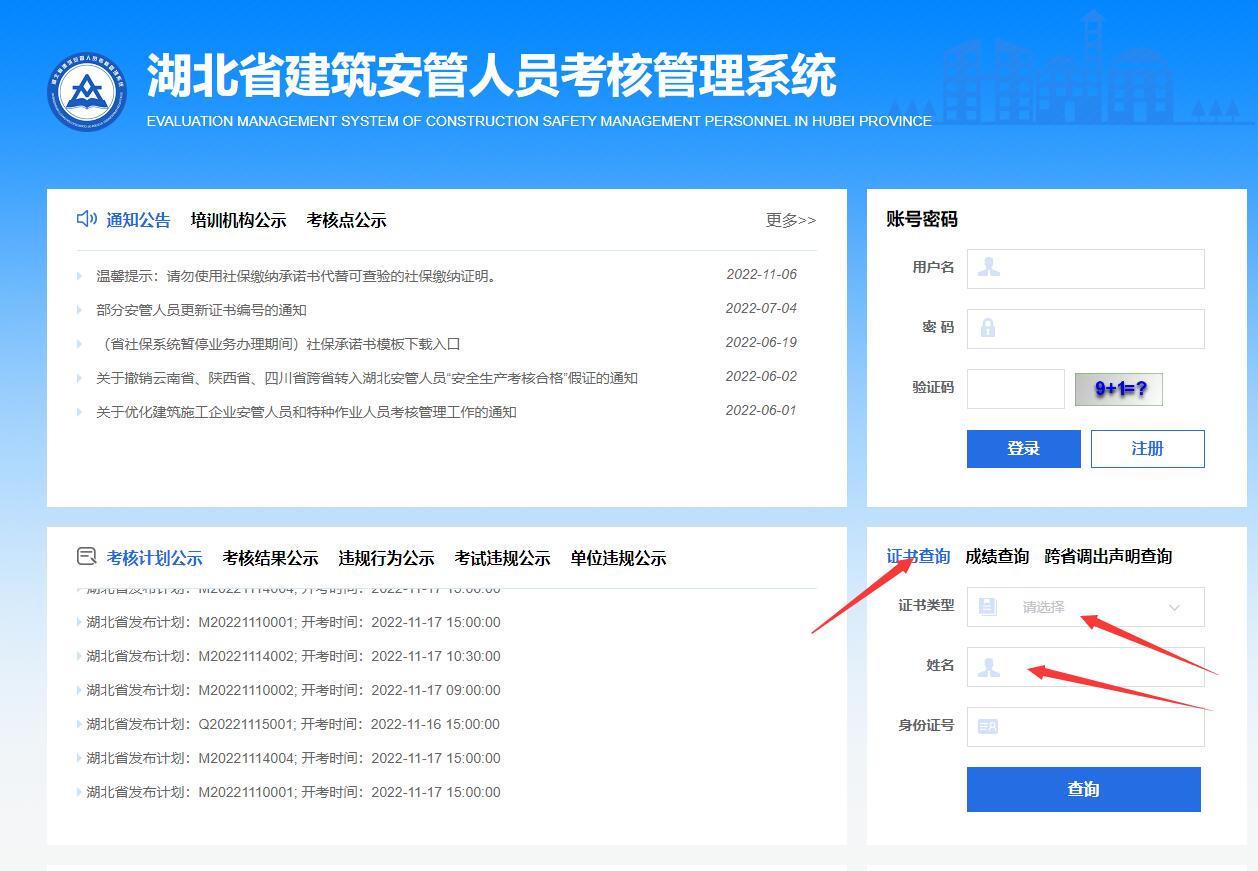
Task: Select the 考核结果公示 tab
Action: (271, 558)
